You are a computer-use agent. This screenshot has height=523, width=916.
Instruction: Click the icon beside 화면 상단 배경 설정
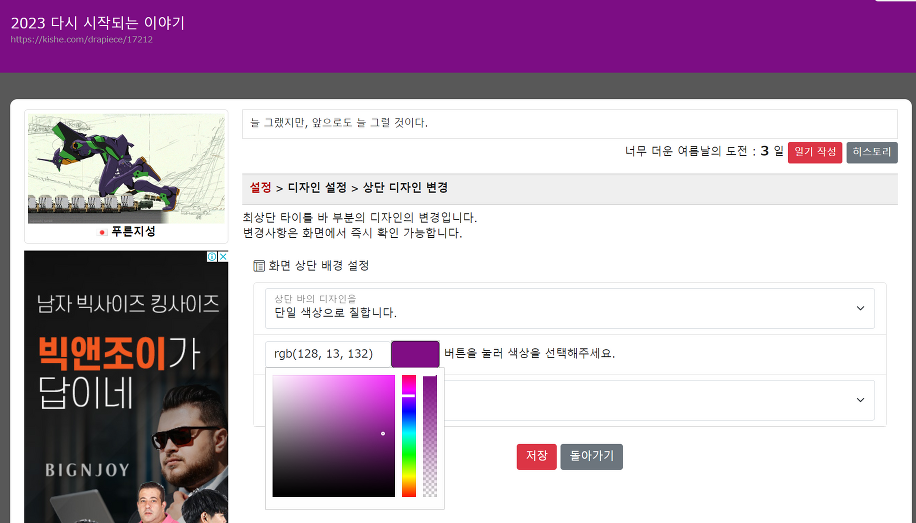tap(259, 266)
